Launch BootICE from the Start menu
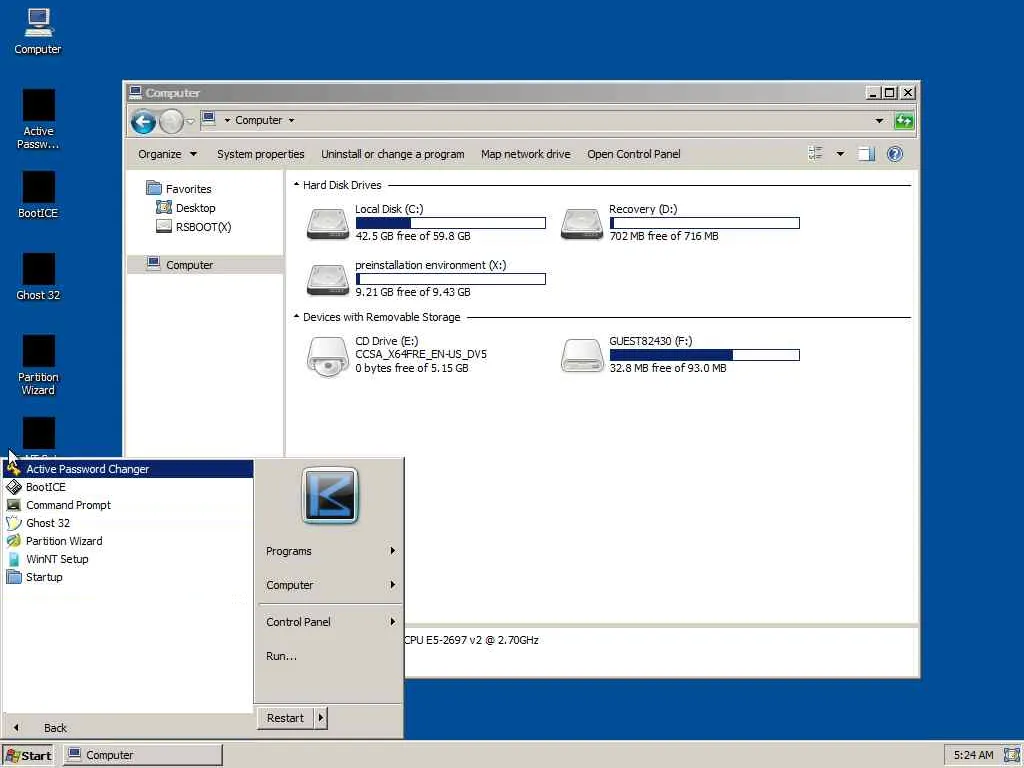1024x768 pixels. (128, 487)
